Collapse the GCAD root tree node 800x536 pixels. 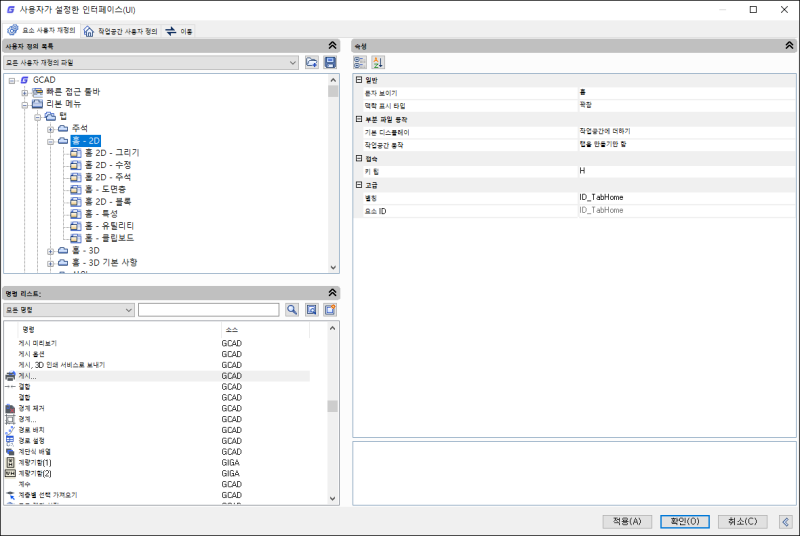tap(12, 81)
